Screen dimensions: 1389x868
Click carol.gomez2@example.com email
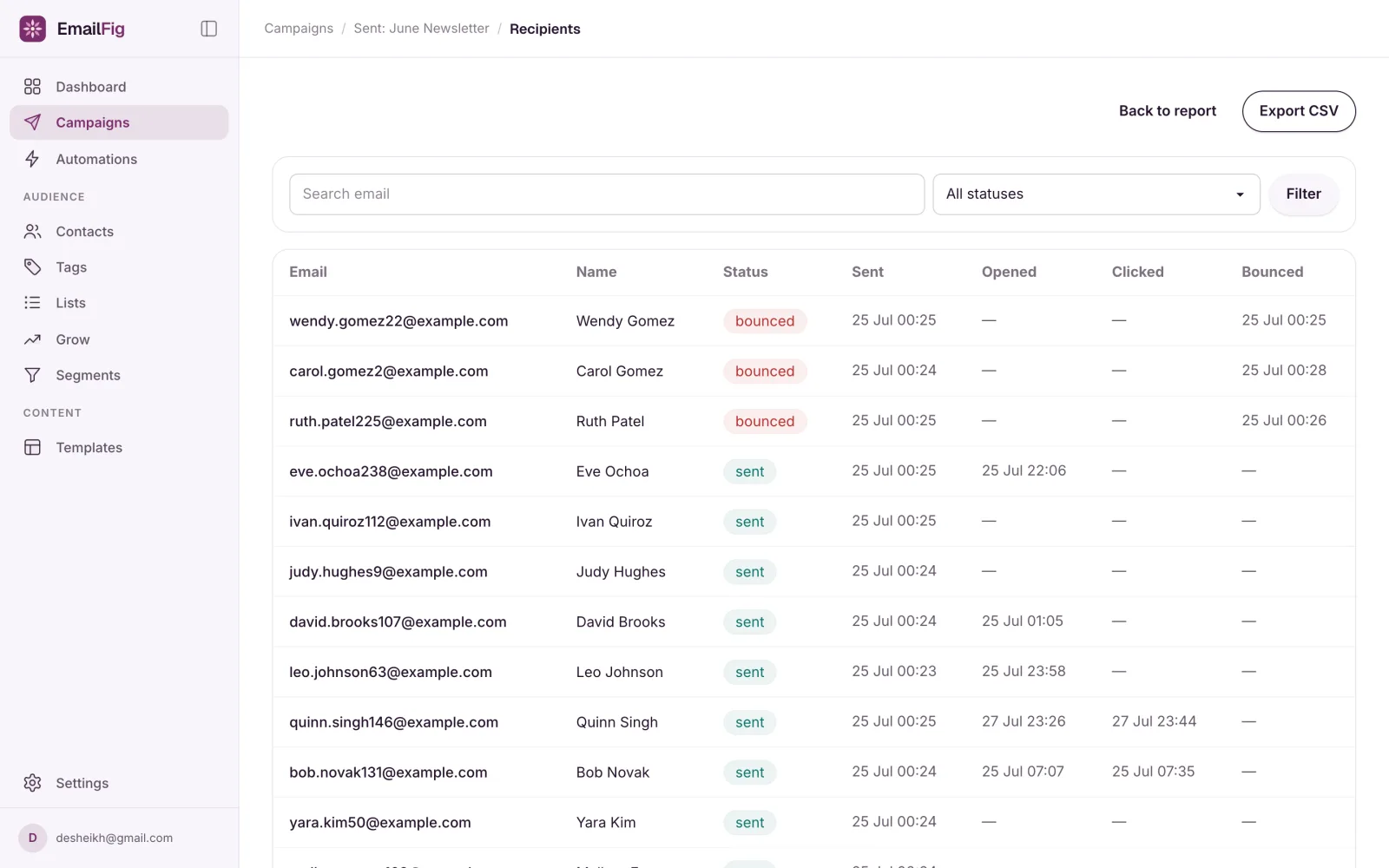coord(389,372)
